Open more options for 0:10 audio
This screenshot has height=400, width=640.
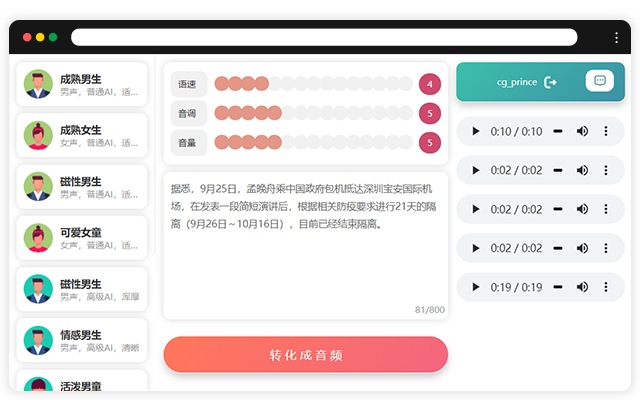pos(606,131)
